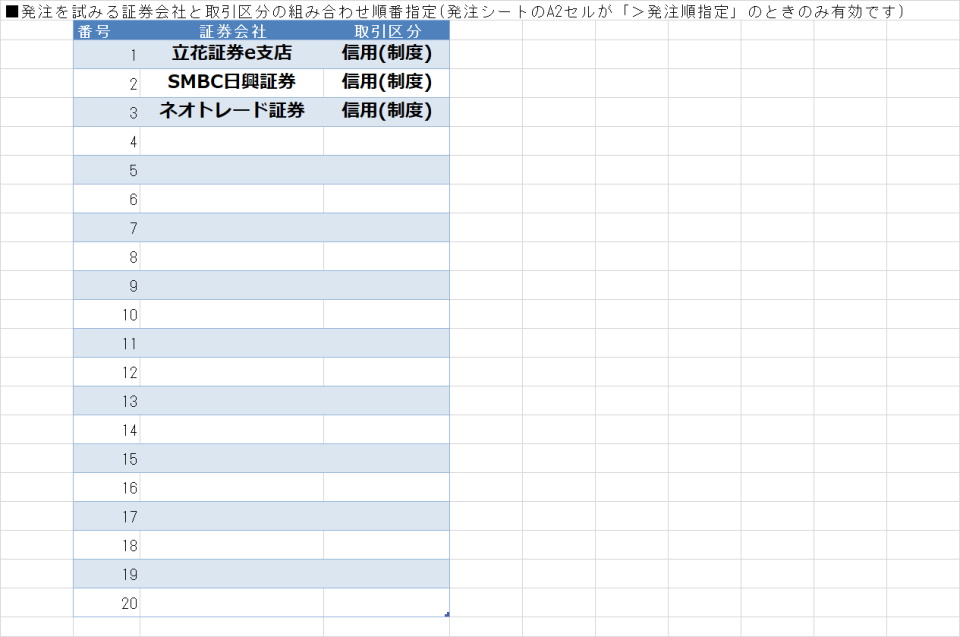Click the number 4 cell

pyautogui.click(x=107, y=141)
